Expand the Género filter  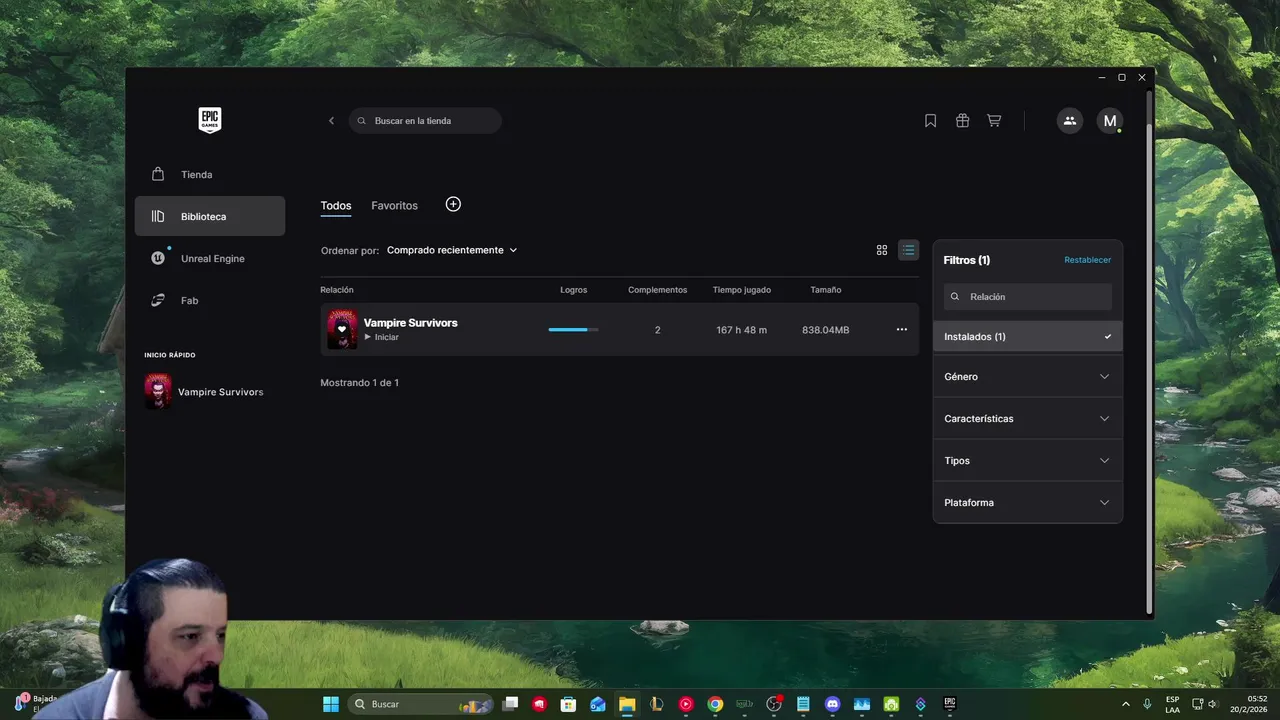pyautogui.click(x=1028, y=377)
